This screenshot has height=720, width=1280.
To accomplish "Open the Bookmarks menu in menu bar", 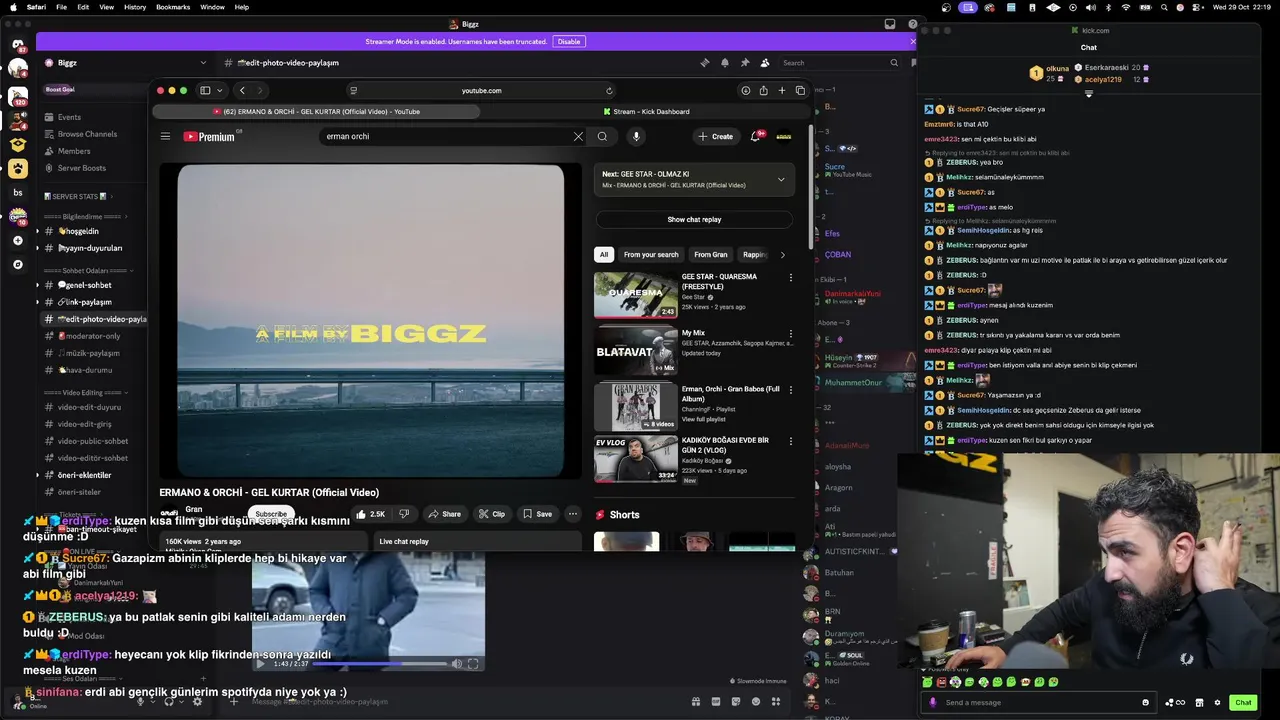I will tap(173, 7).
